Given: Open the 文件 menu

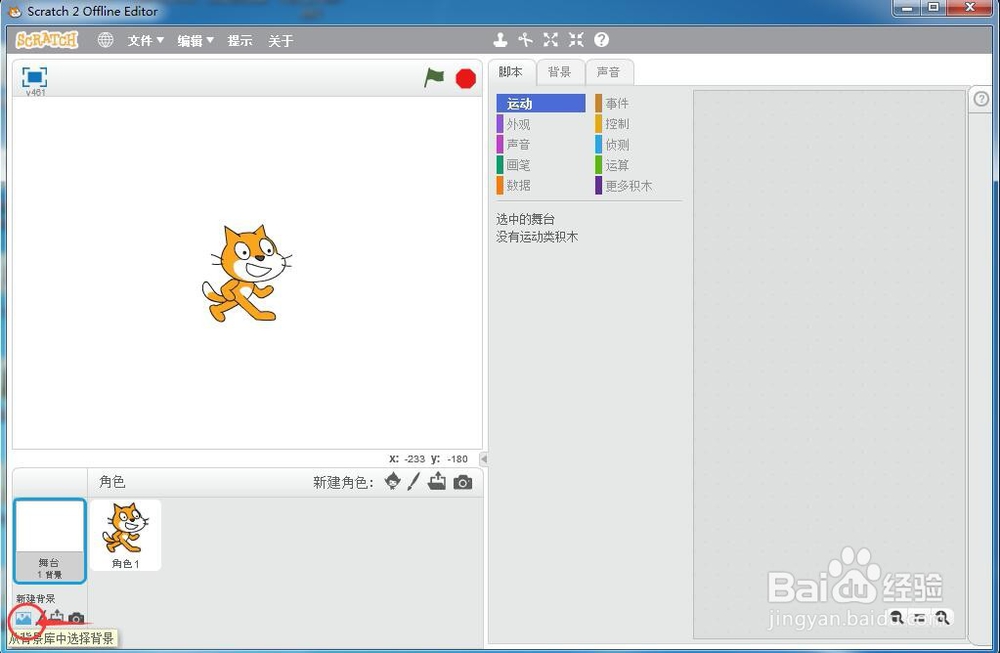Looking at the screenshot, I should tap(143, 40).
